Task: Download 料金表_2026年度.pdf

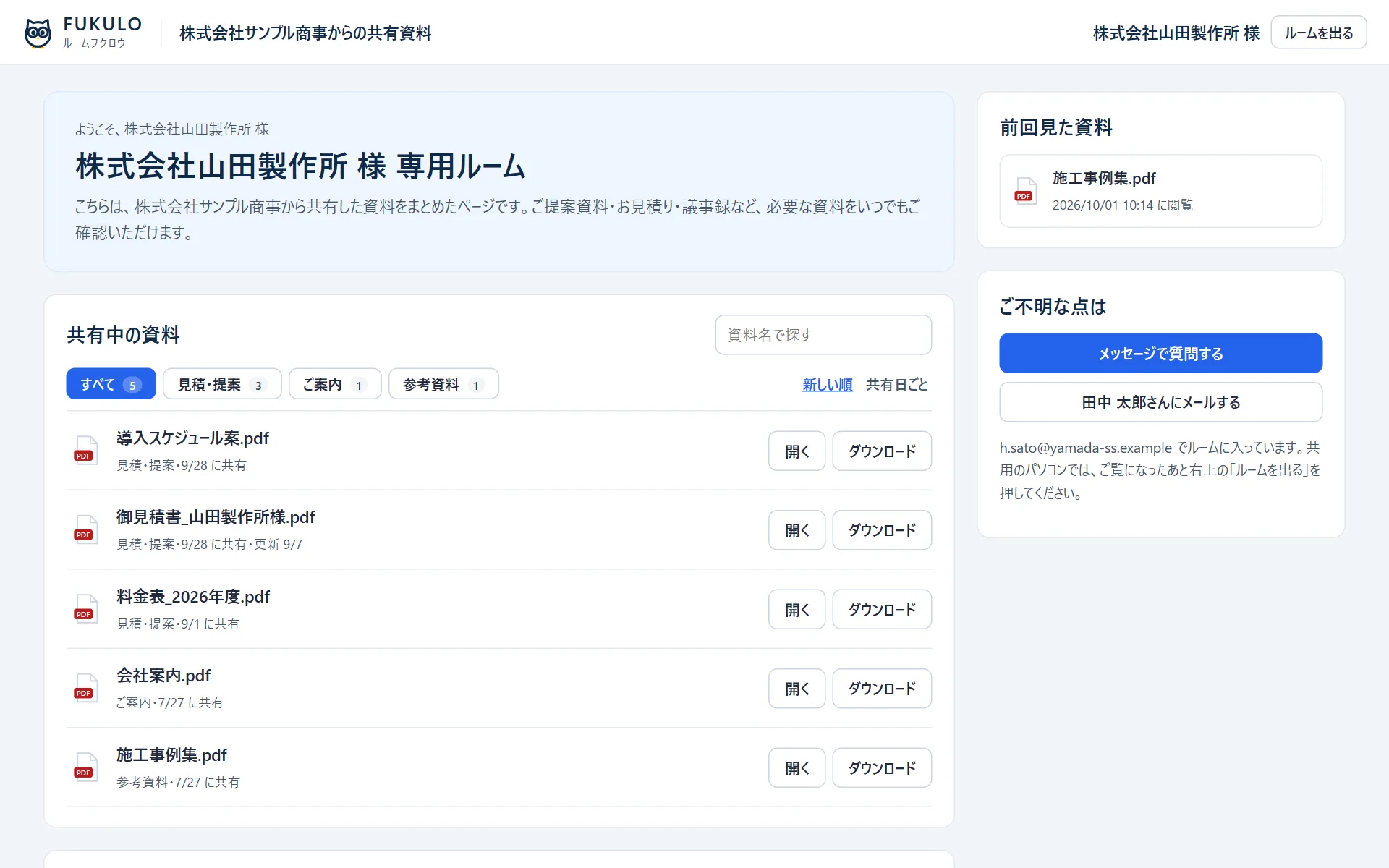Action: (882, 610)
